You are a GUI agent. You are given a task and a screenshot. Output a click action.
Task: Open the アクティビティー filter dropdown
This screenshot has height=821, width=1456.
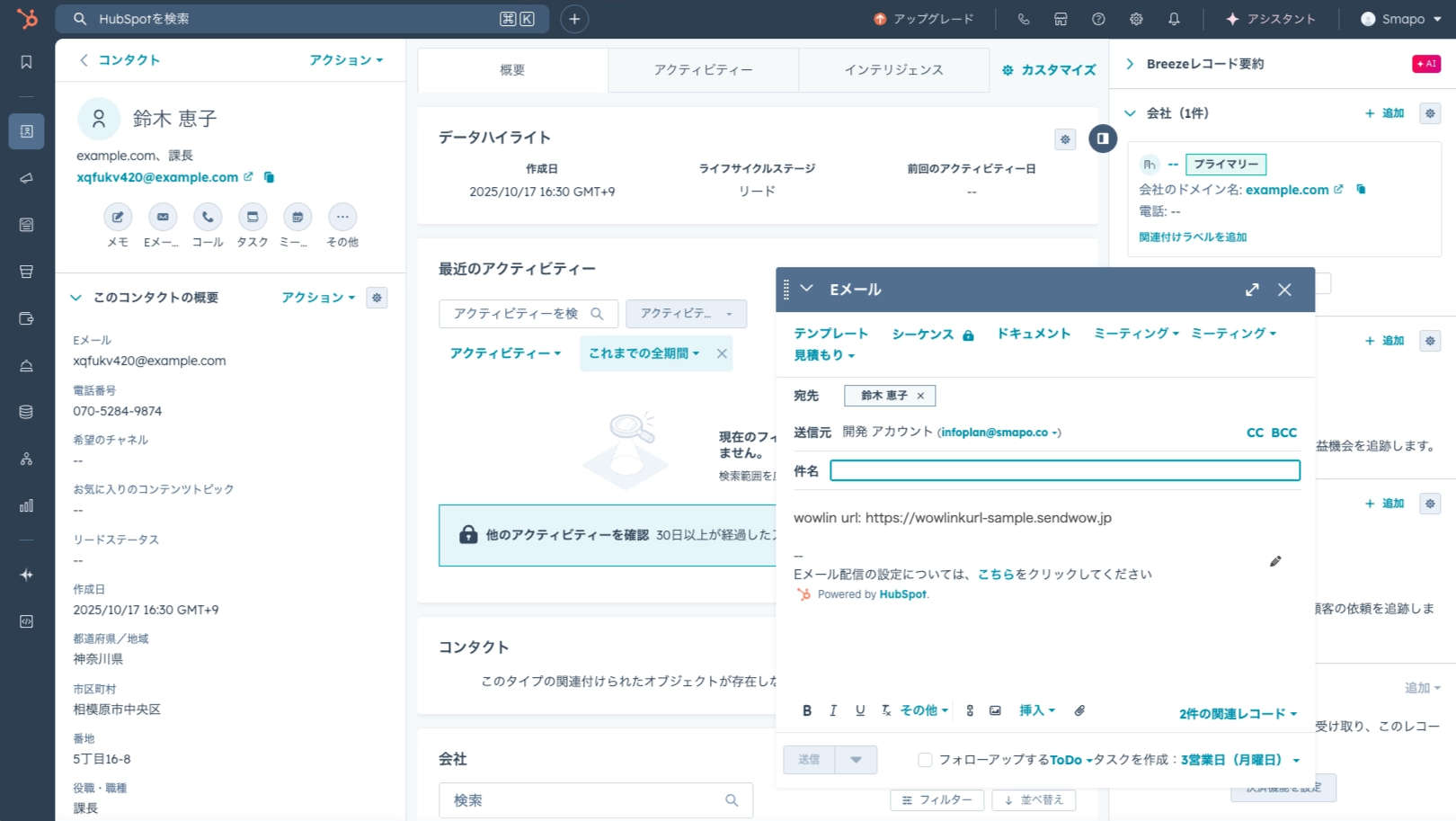point(505,353)
